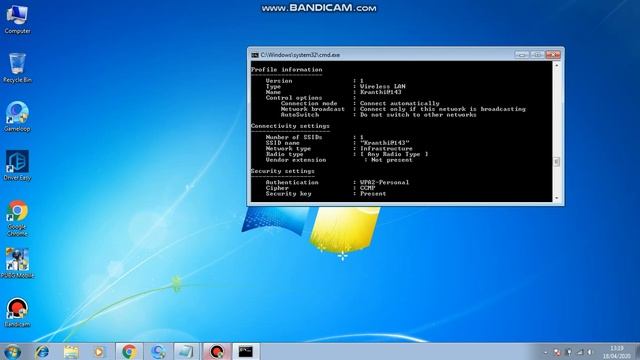This screenshot has height=360, width=640.
Task: Click the cmd.exe window title bar text
Action: [300, 55]
